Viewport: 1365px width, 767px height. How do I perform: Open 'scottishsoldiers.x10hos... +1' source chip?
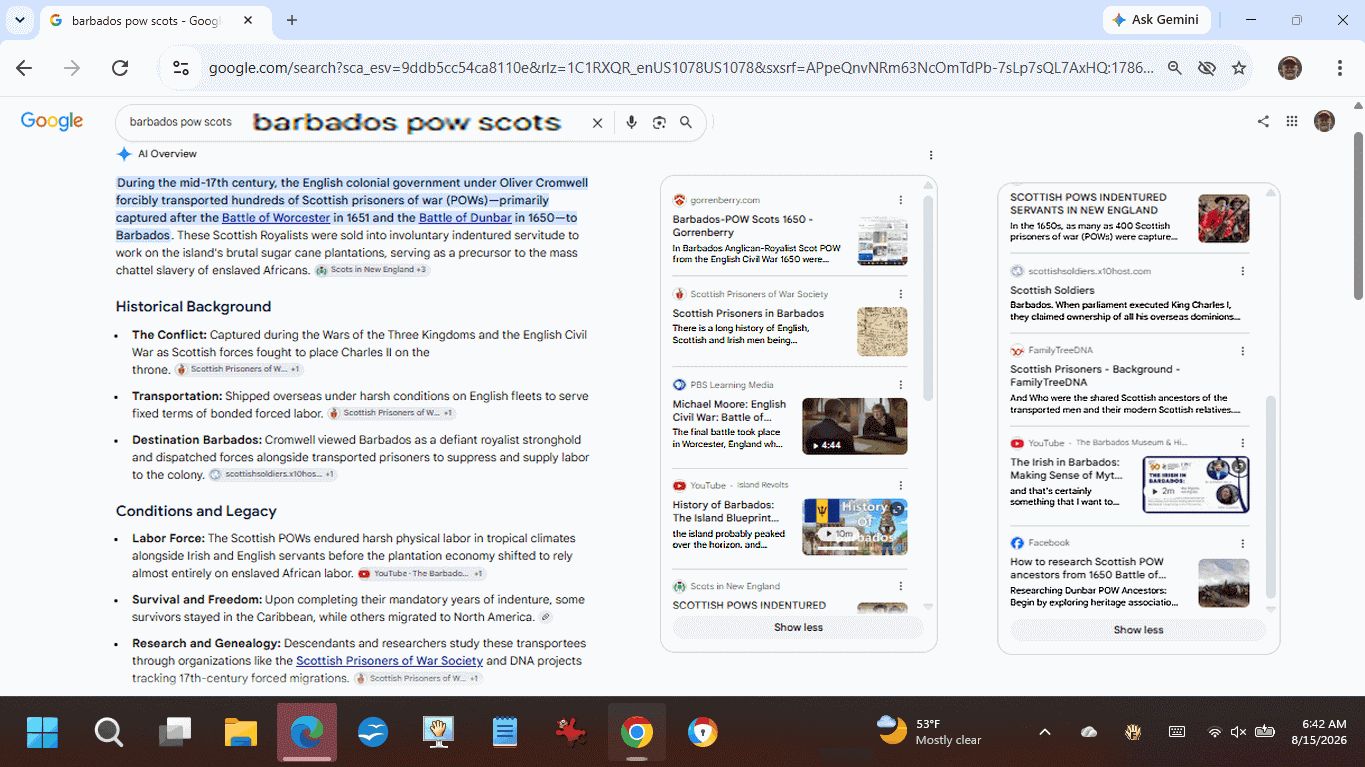(272, 474)
